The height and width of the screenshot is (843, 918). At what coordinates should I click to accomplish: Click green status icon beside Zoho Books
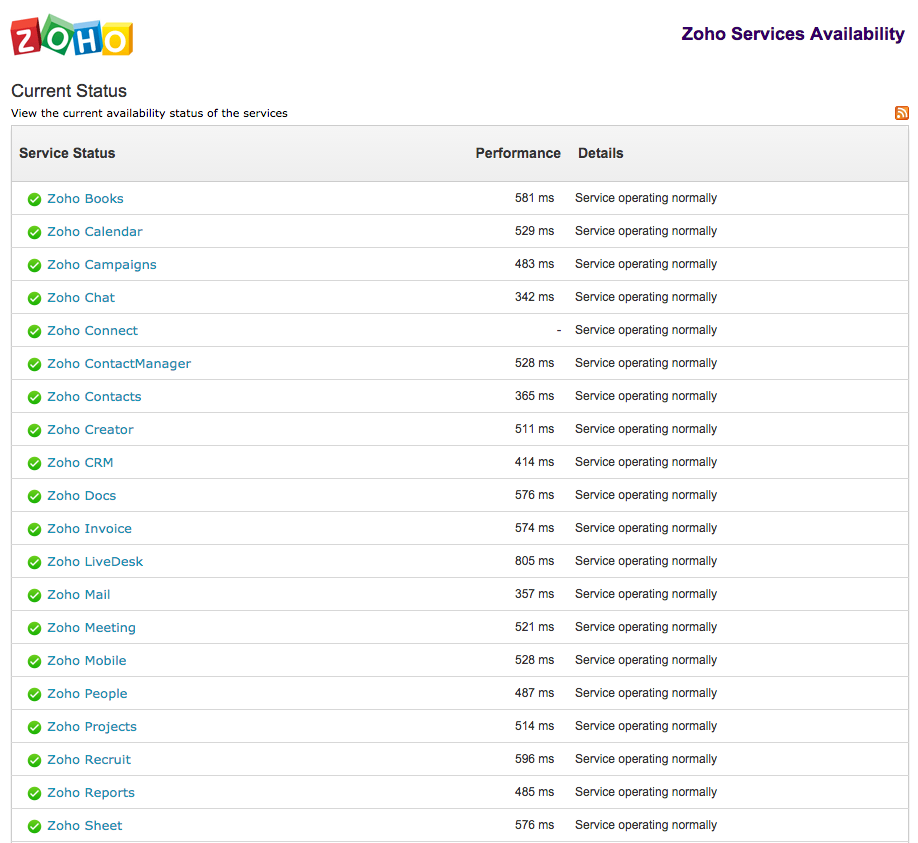pyautogui.click(x=35, y=199)
